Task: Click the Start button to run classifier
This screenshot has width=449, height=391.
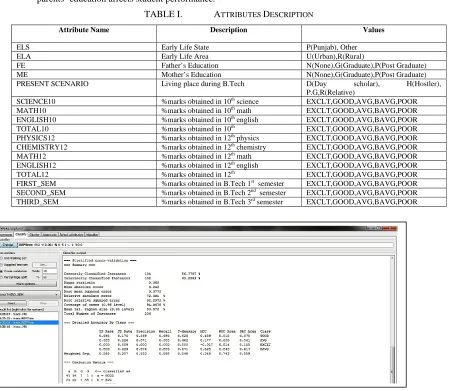Action: tap(13, 303)
